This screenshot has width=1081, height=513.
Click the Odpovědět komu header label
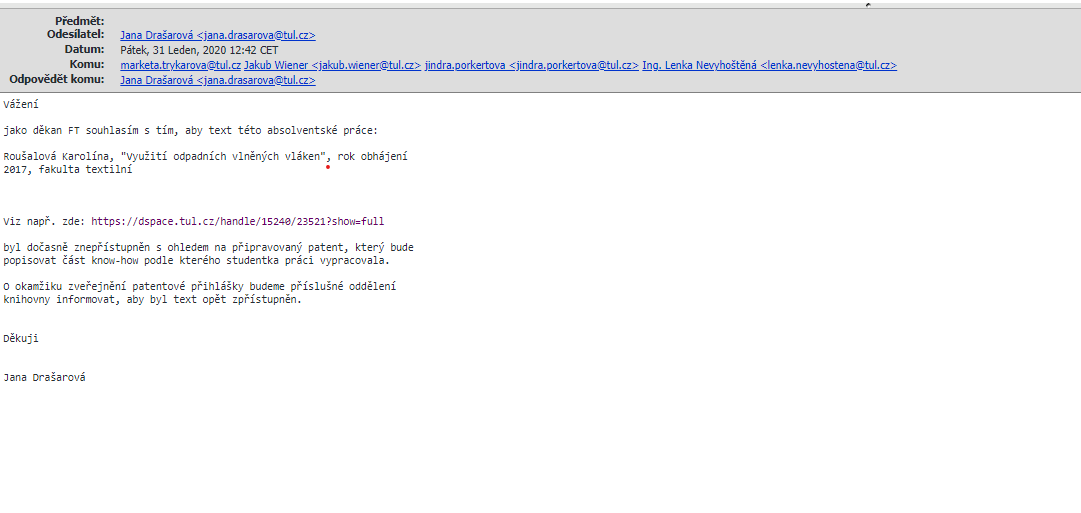tap(57, 80)
